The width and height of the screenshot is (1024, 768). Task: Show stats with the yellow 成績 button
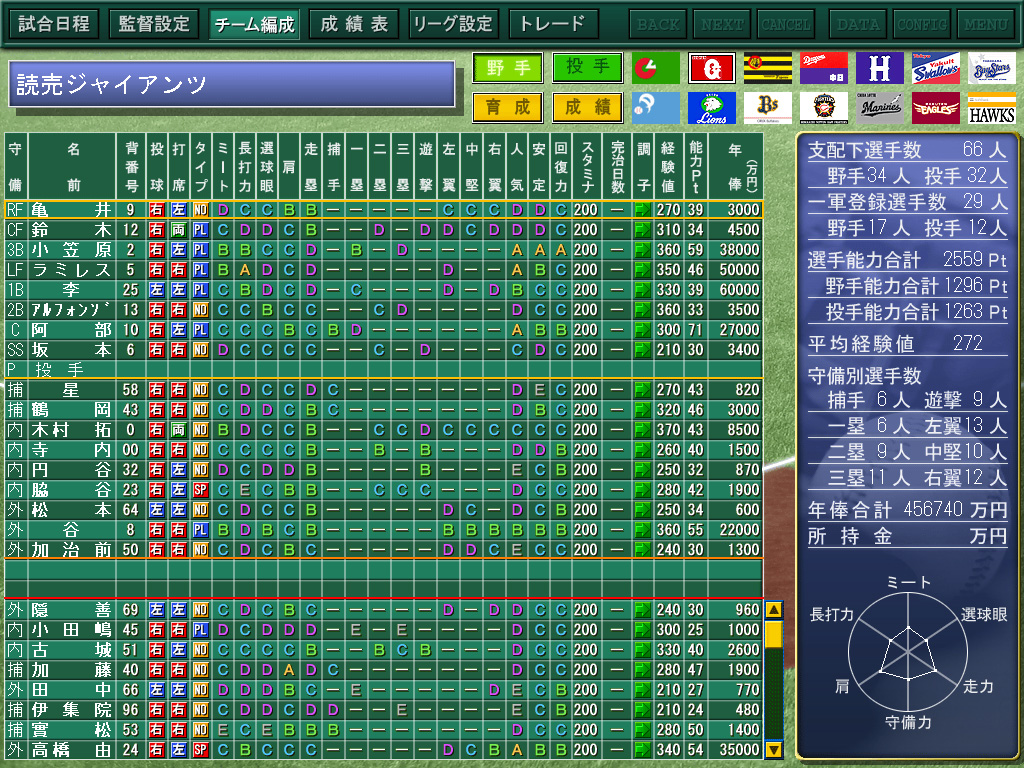click(x=587, y=107)
